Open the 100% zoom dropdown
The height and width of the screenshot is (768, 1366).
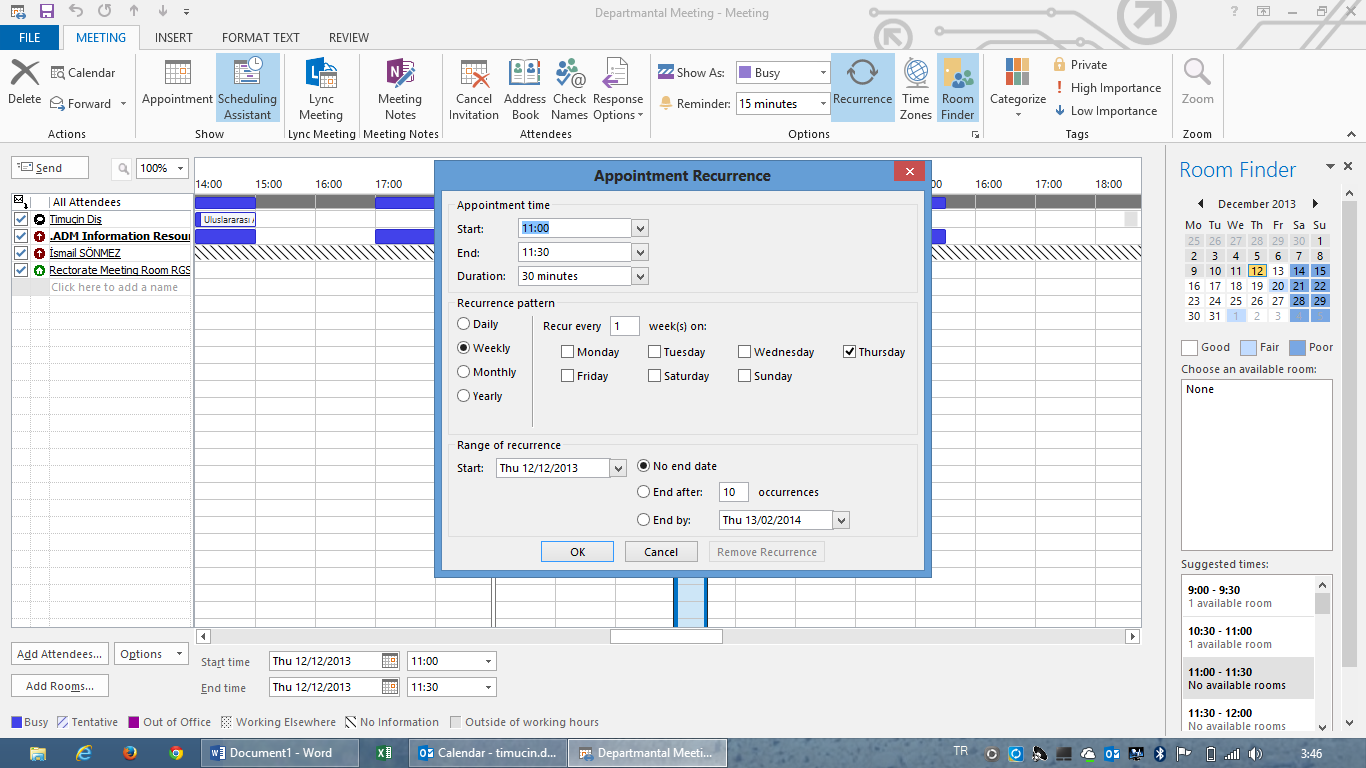point(180,168)
